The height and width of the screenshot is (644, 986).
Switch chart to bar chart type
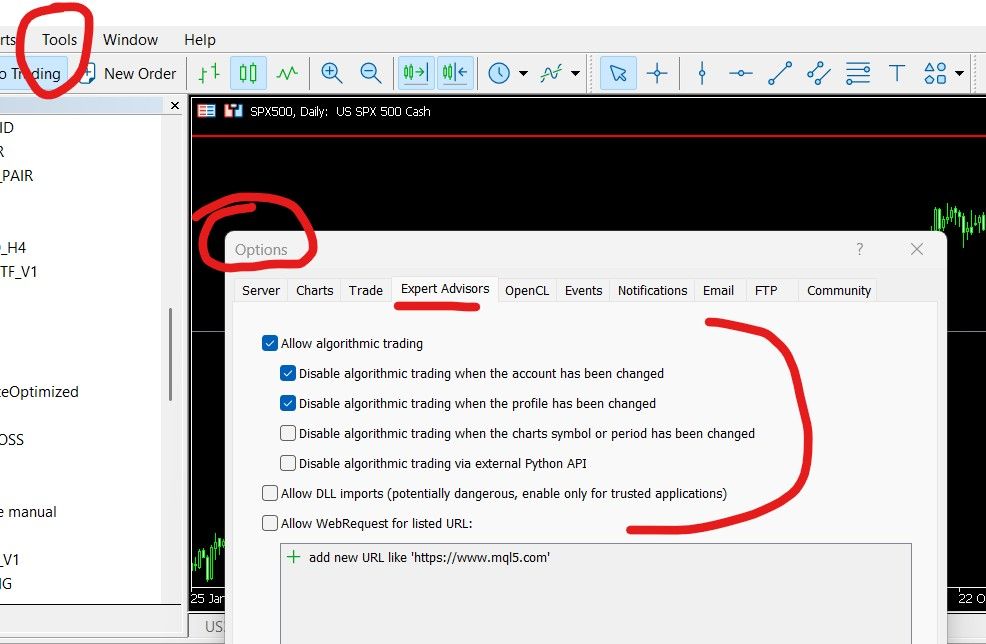(209, 74)
